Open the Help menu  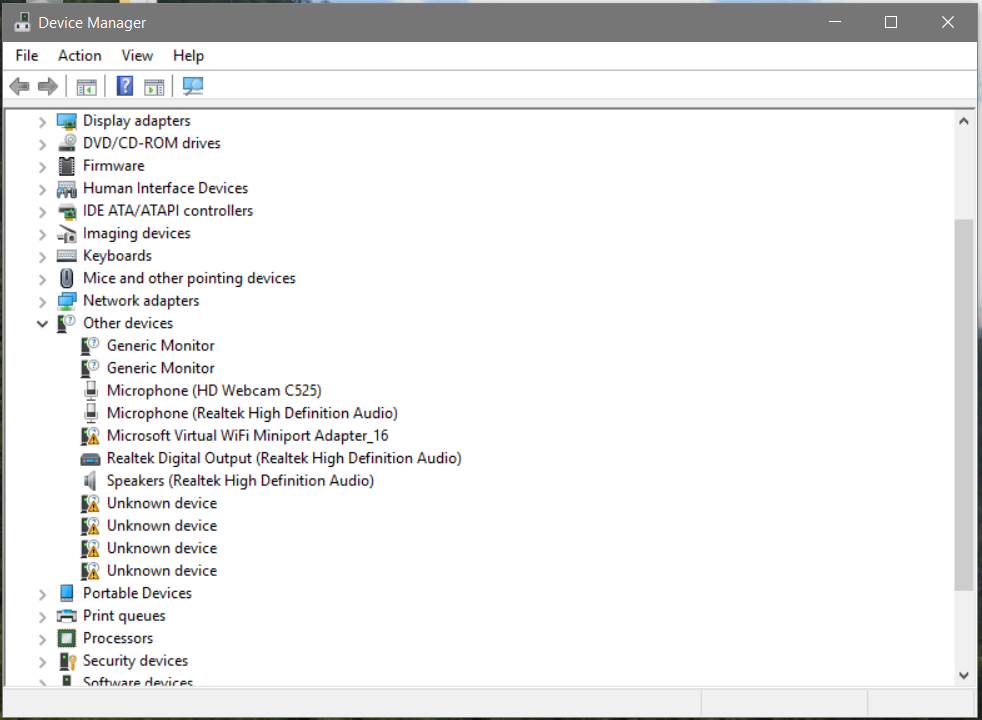189,56
